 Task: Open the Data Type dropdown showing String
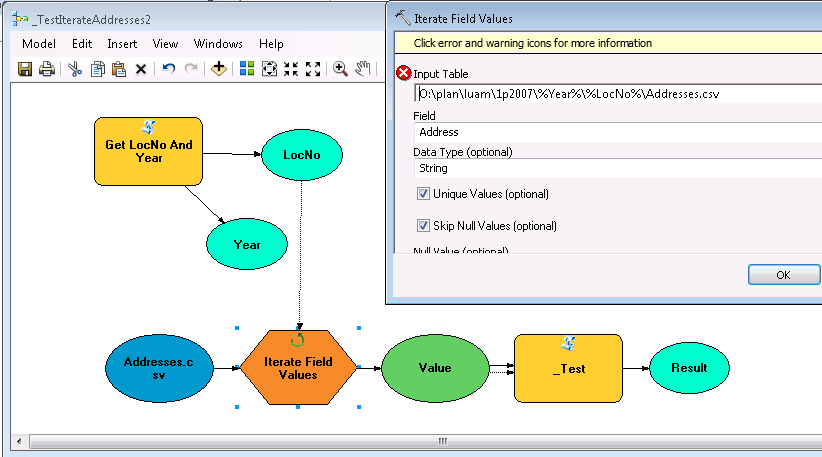pyautogui.click(x=618, y=168)
